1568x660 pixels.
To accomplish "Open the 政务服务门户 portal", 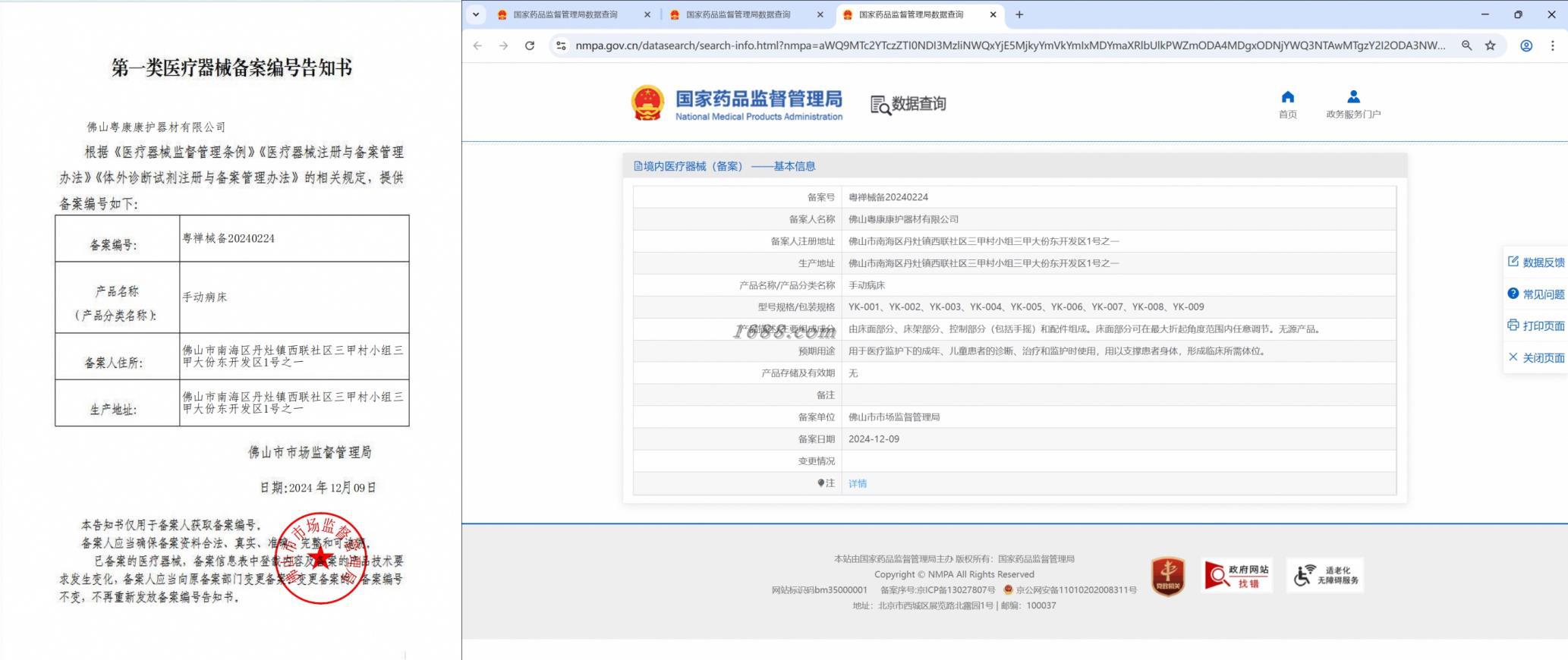I will click(1353, 105).
